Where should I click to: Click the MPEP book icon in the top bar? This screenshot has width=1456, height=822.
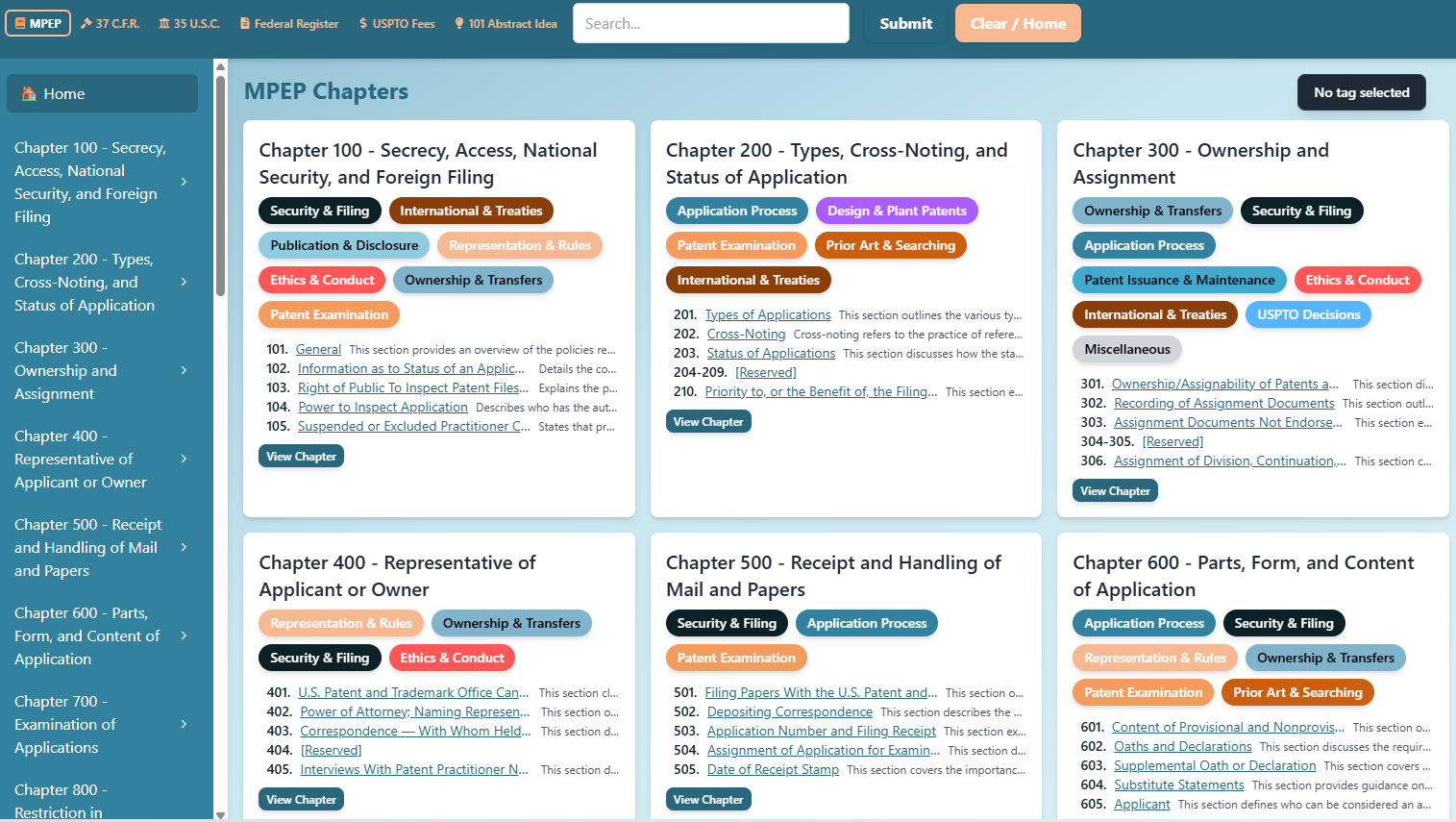point(20,23)
